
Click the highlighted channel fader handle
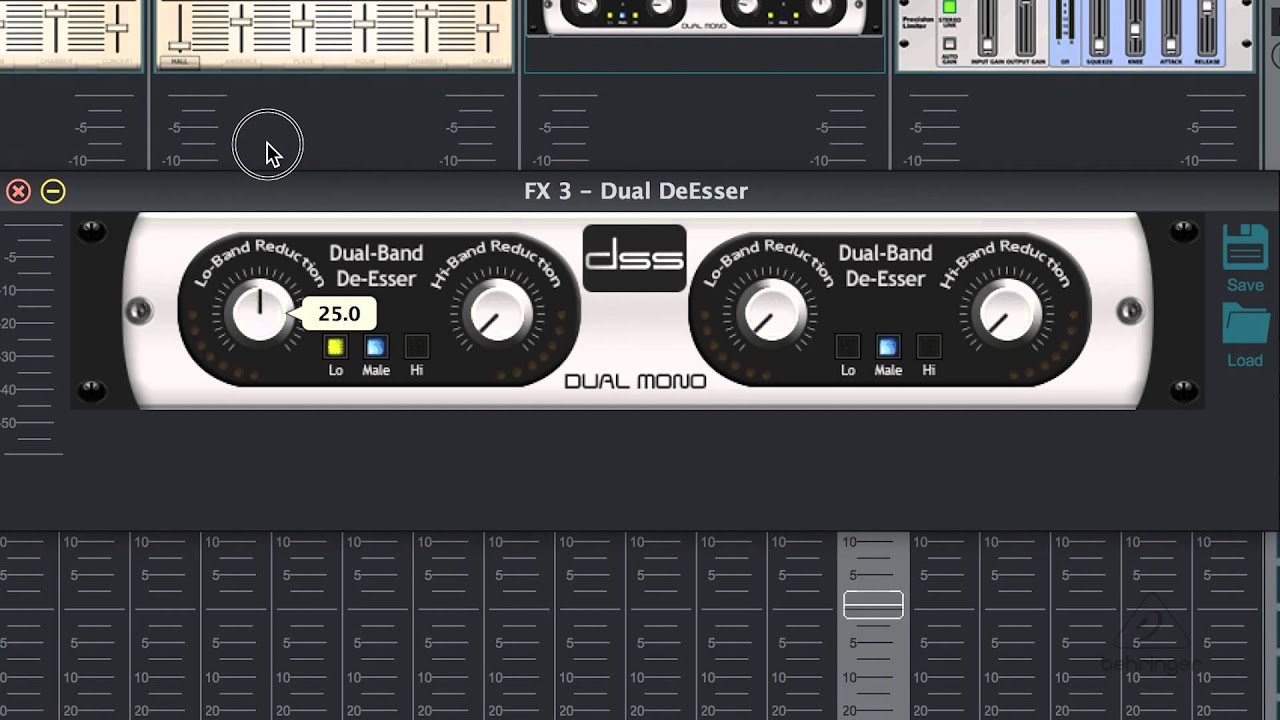(x=873, y=605)
